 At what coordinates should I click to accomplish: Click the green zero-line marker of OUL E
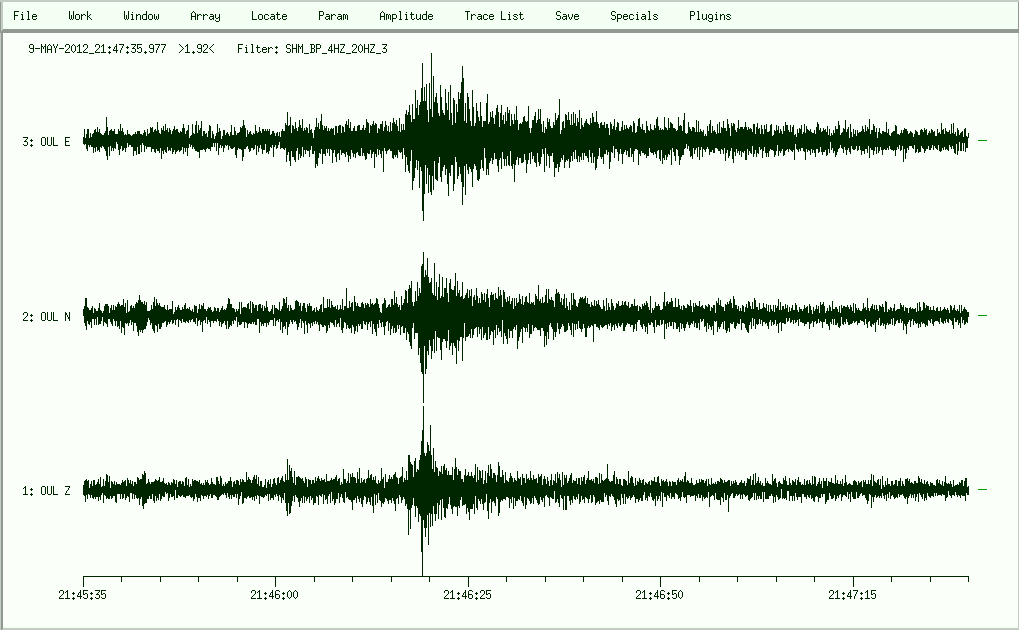point(982,141)
